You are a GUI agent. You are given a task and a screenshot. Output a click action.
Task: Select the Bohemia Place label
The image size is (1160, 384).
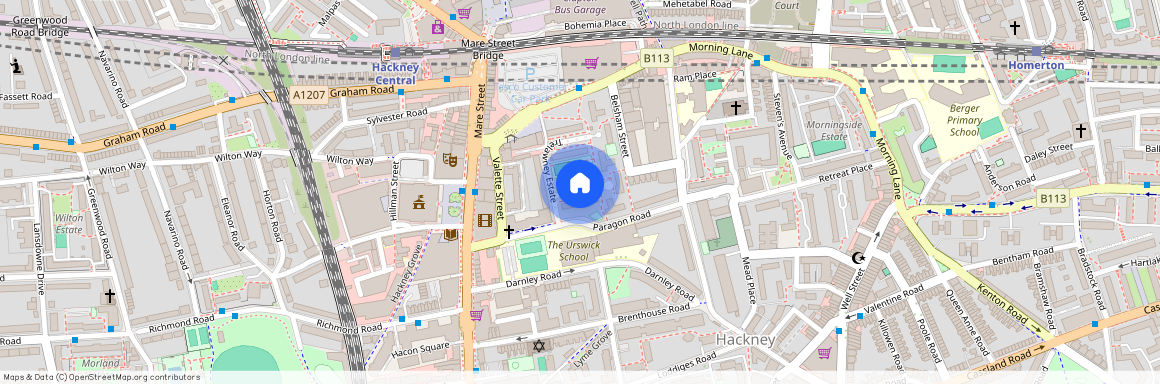pyautogui.click(x=595, y=24)
